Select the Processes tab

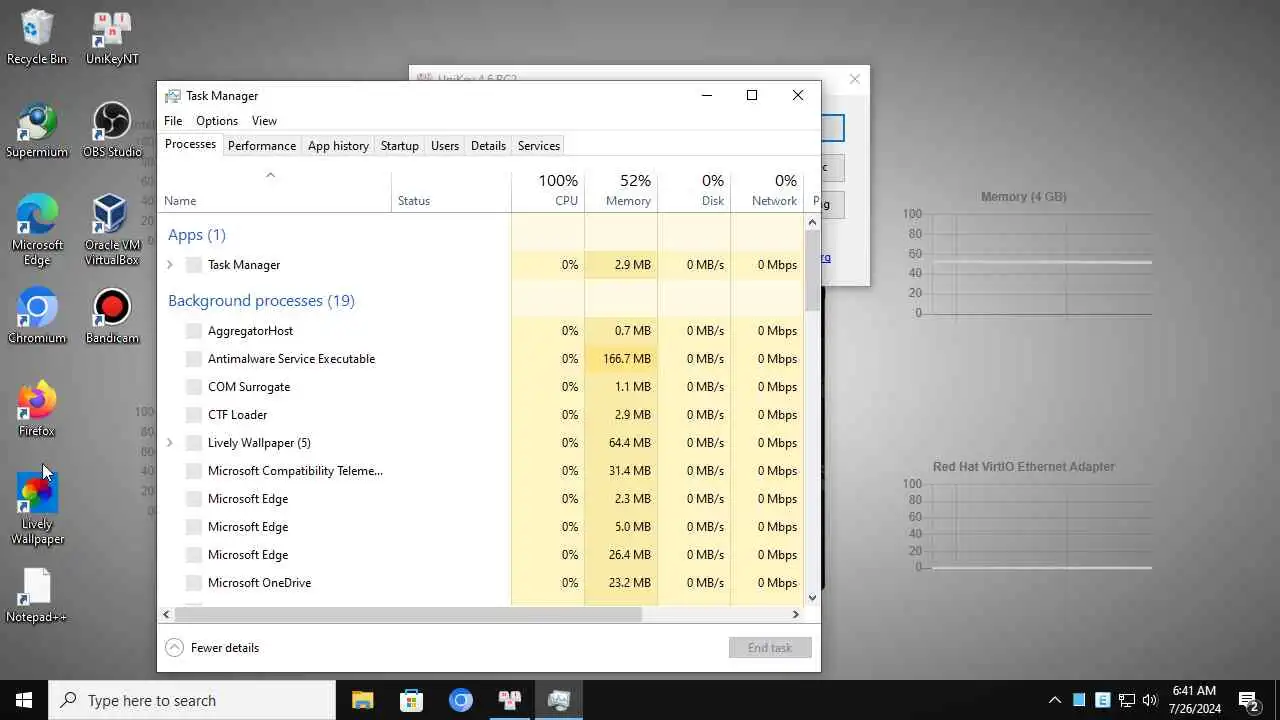click(x=190, y=145)
